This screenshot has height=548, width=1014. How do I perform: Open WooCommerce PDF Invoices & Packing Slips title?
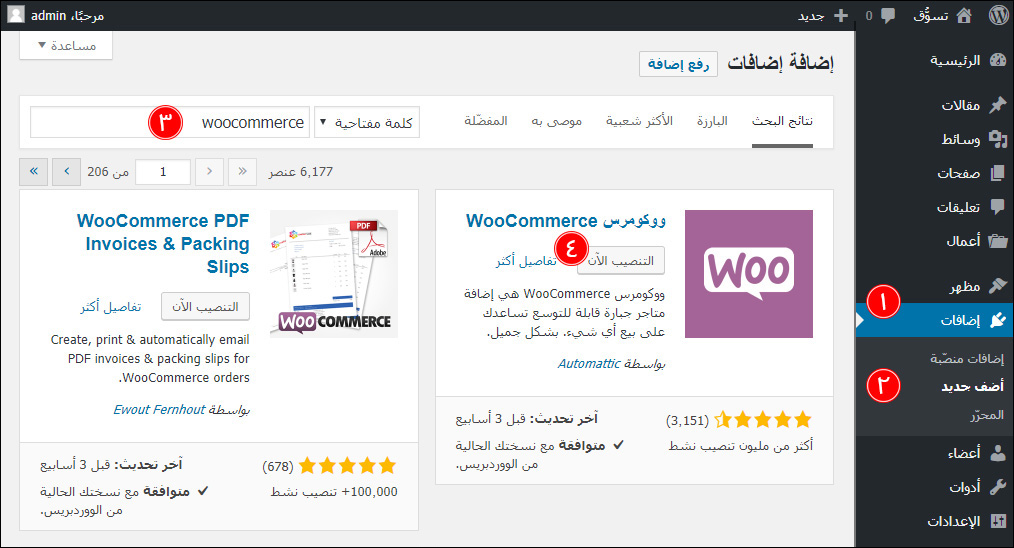click(x=163, y=244)
